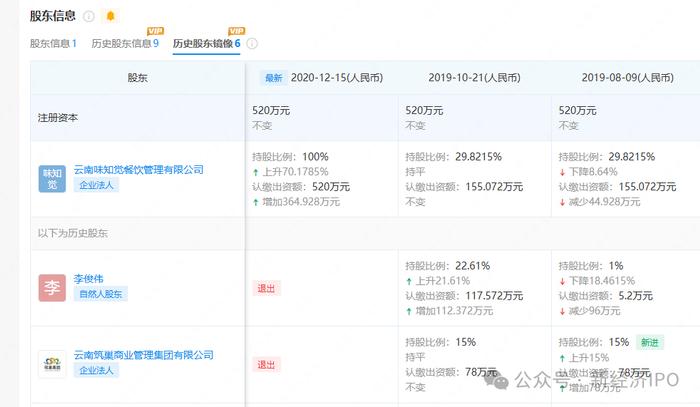Click the 新进 badge in 云南筑巢 row
The height and width of the screenshot is (407, 700).
tap(650, 342)
